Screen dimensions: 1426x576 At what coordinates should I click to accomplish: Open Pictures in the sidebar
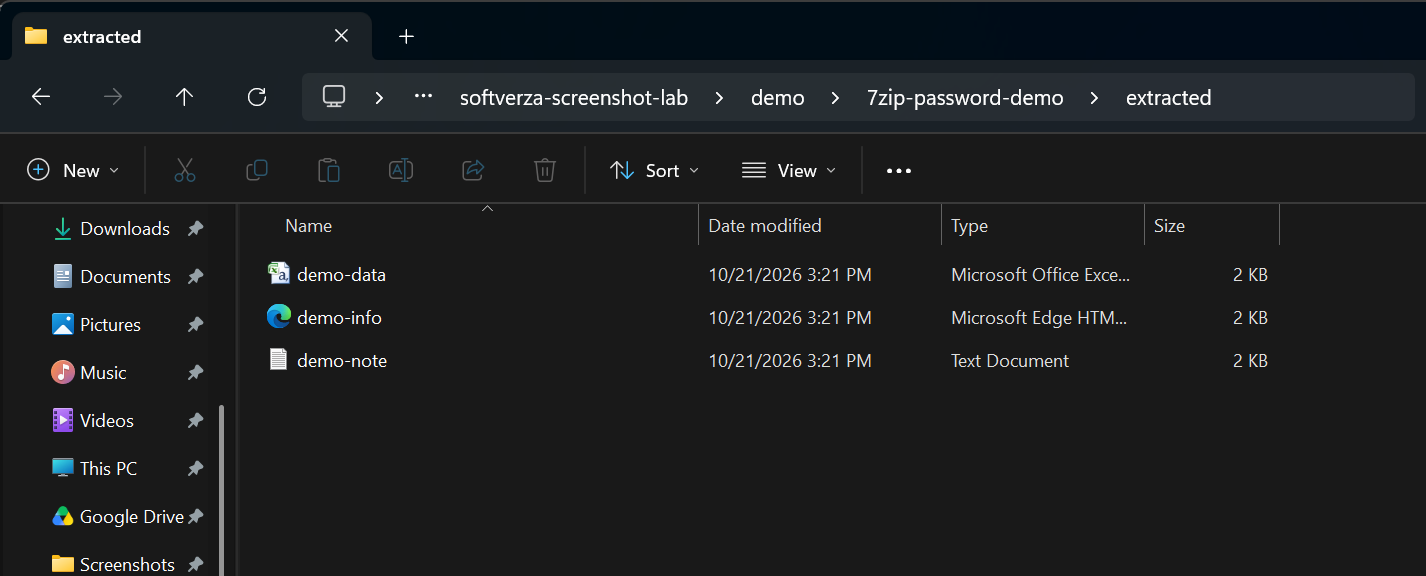click(110, 325)
